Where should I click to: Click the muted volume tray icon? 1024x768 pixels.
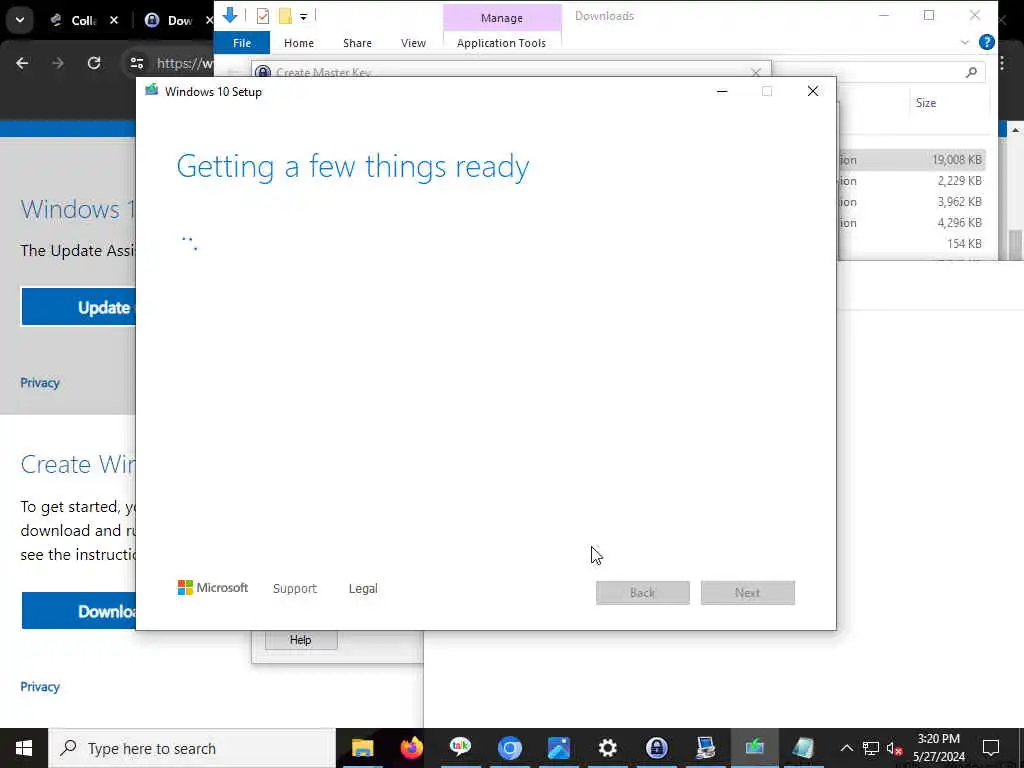tap(894, 748)
